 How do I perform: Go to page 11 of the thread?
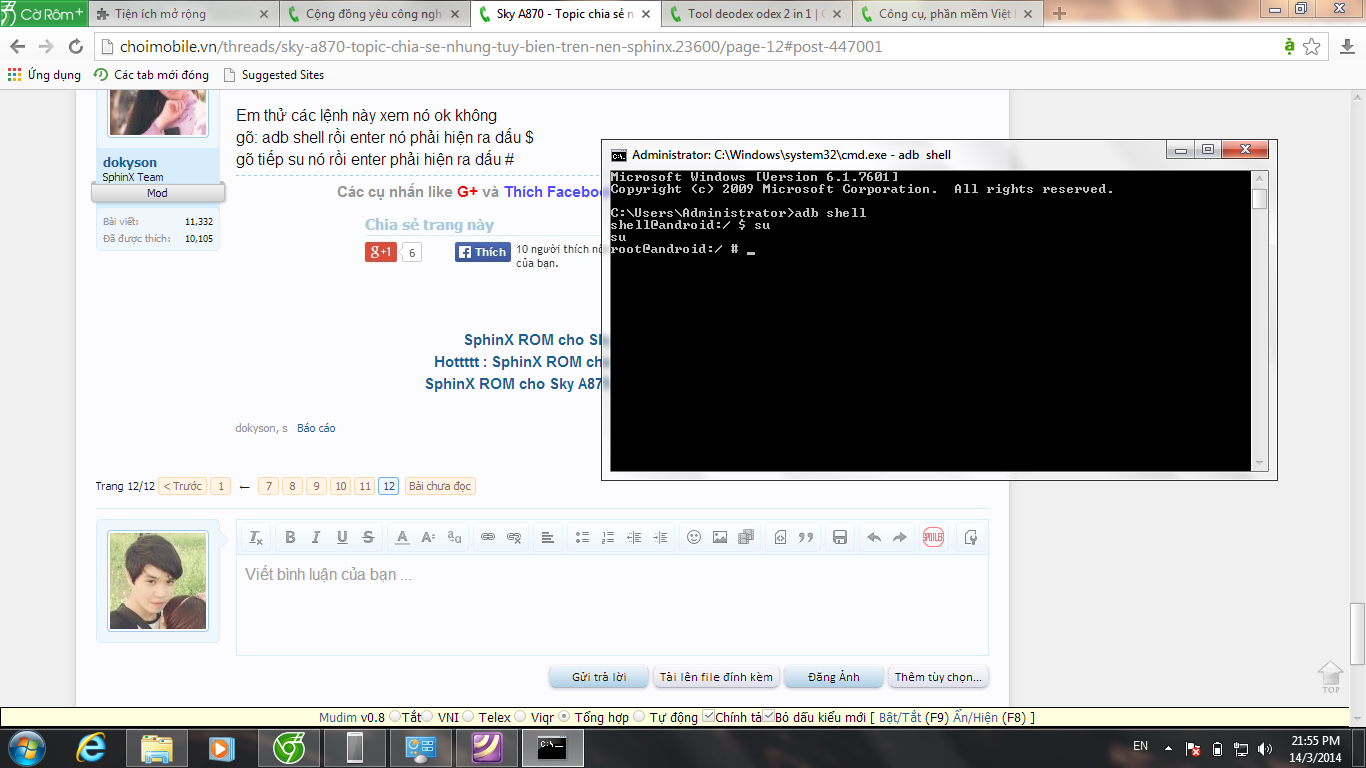point(365,486)
